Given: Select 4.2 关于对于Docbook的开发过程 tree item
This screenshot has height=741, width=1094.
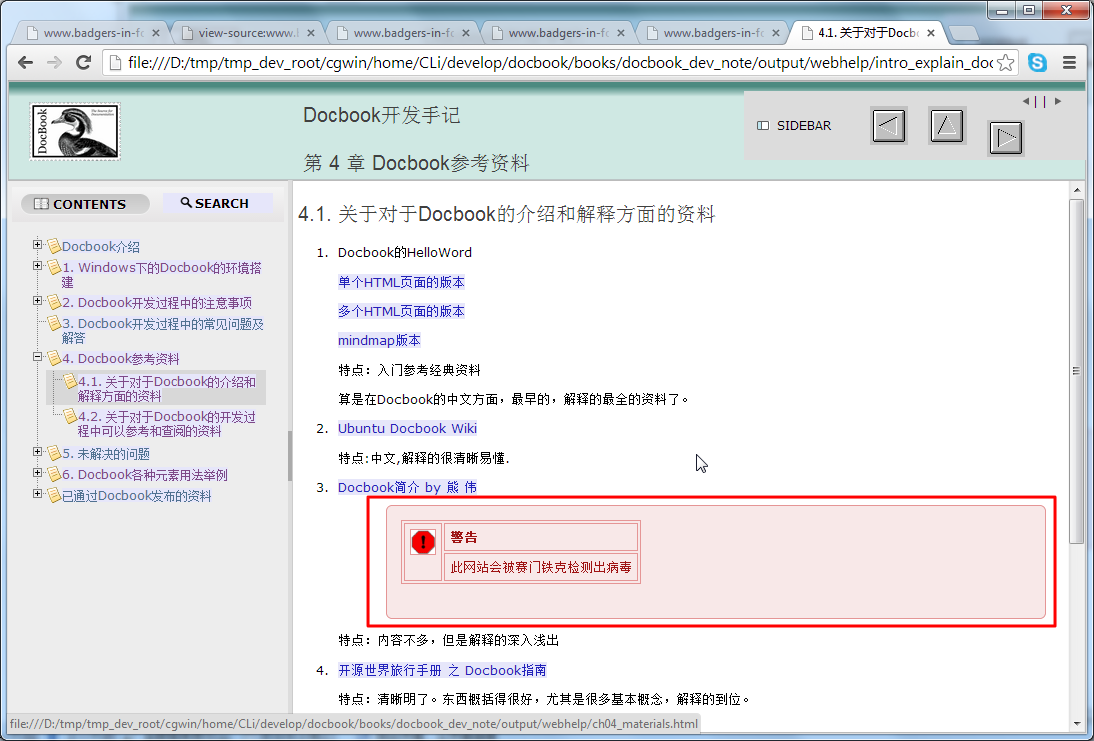Looking at the screenshot, I should (x=166, y=424).
